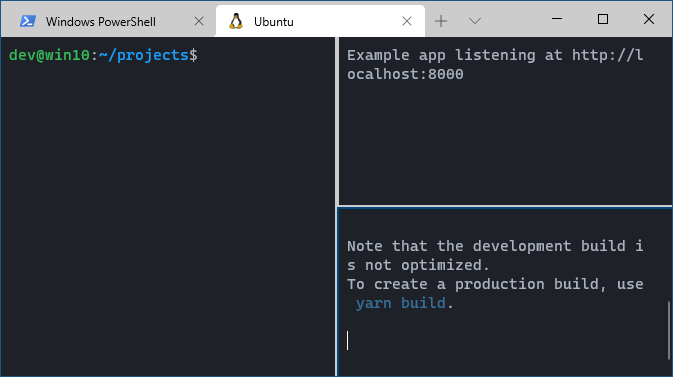Close the Windows Terminal window
Screen dimensions: 673x377
click(649, 19)
